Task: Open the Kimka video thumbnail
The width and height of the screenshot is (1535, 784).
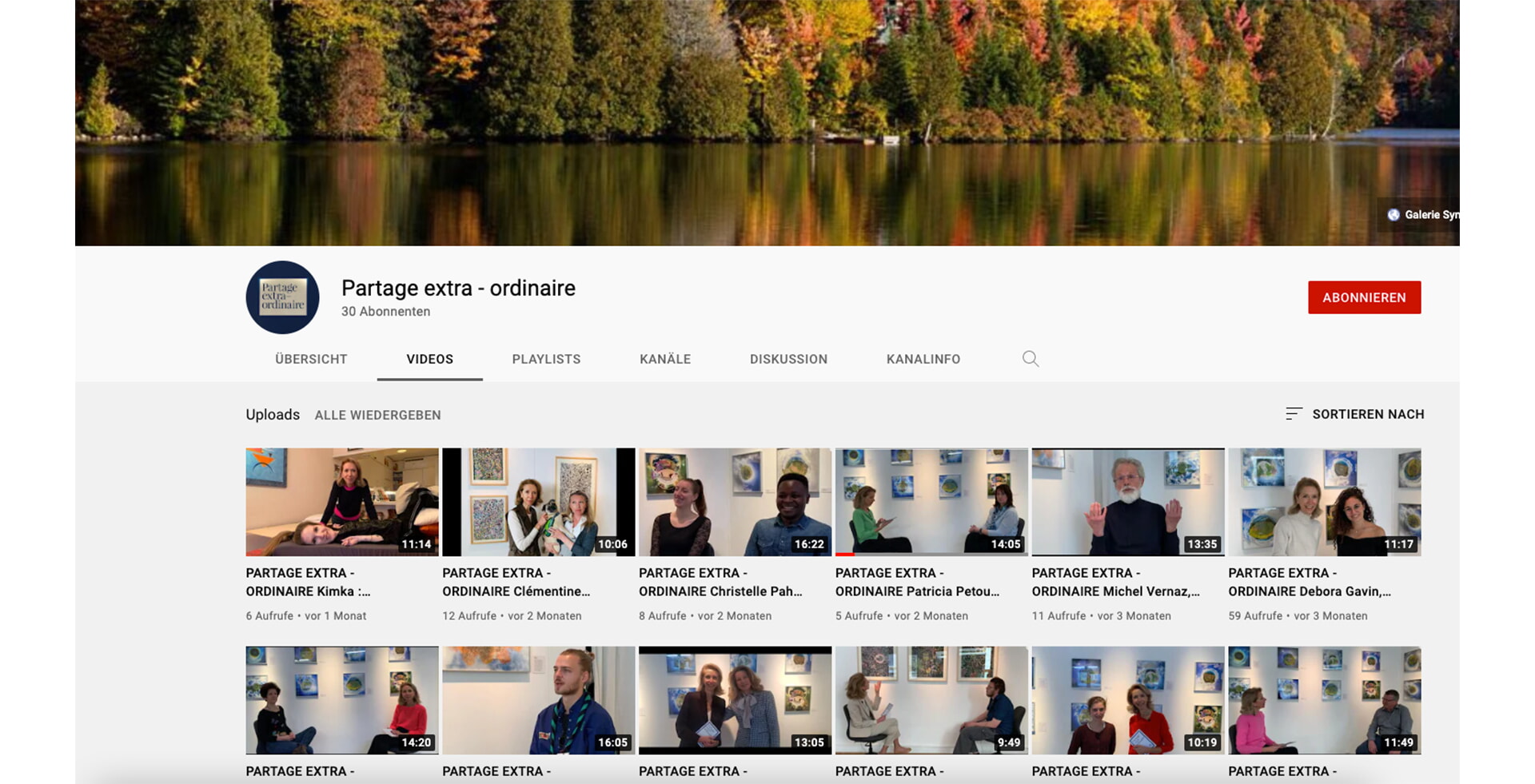Action: [x=341, y=502]
